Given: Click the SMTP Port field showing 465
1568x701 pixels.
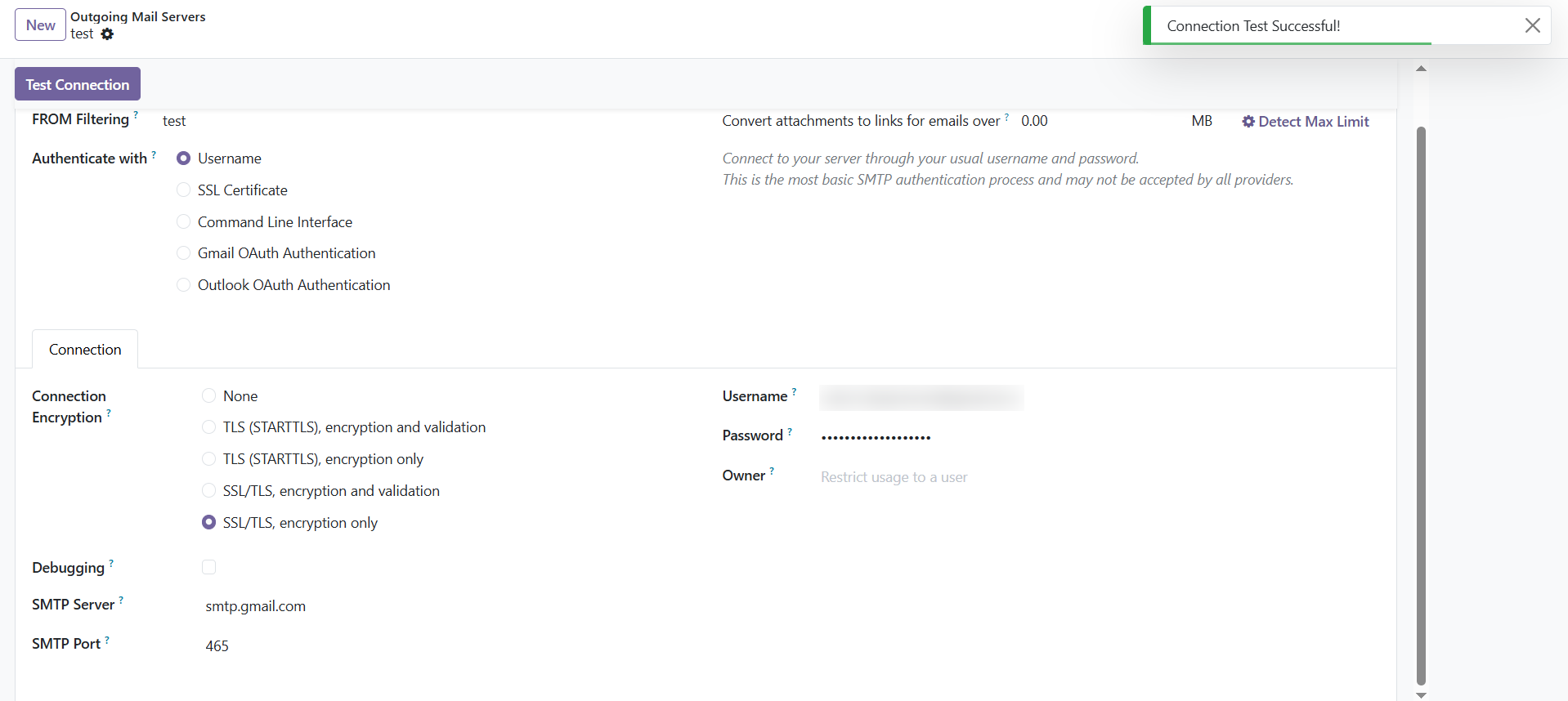Looking at the screenshot, I should tap(327, 646).
